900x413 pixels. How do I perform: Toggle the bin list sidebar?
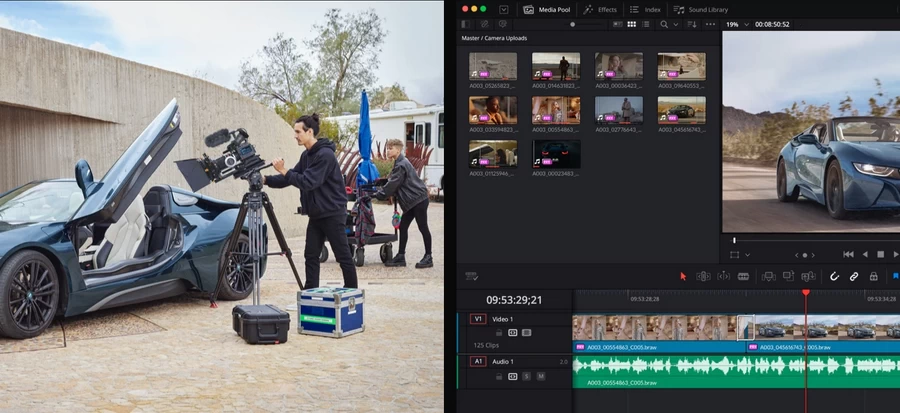tap(465, 24)
